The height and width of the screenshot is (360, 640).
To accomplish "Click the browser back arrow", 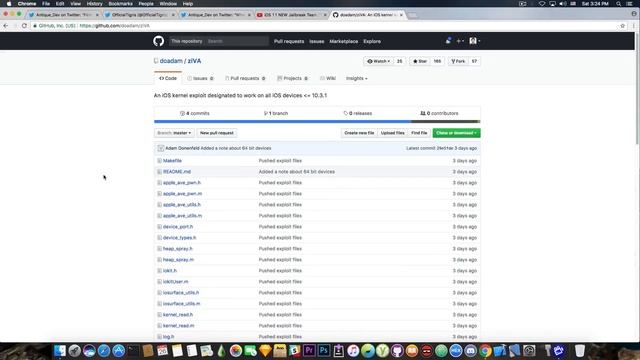I will (6, 26).
